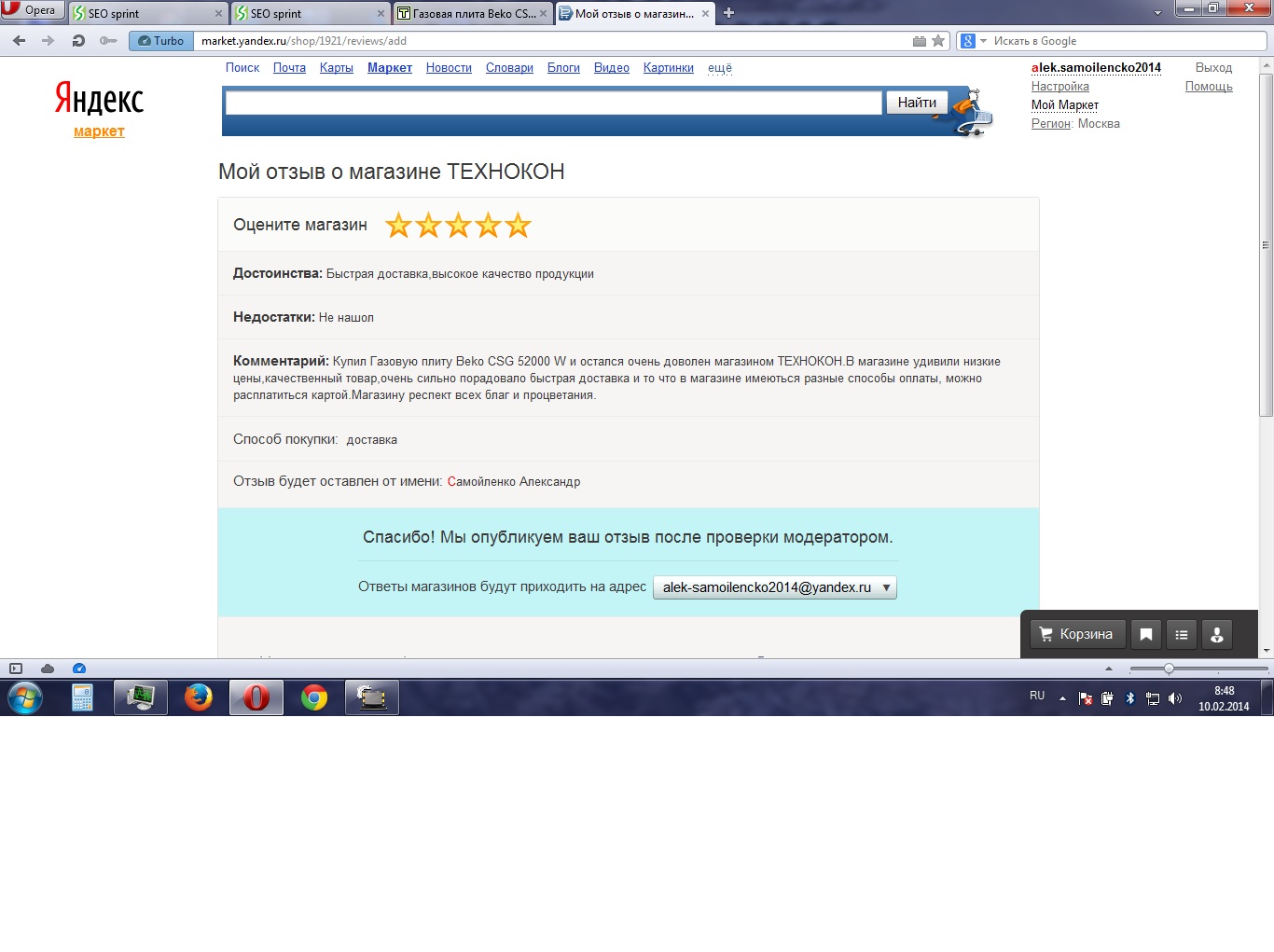Open the Помощь link

click(x=1209, y=87)
